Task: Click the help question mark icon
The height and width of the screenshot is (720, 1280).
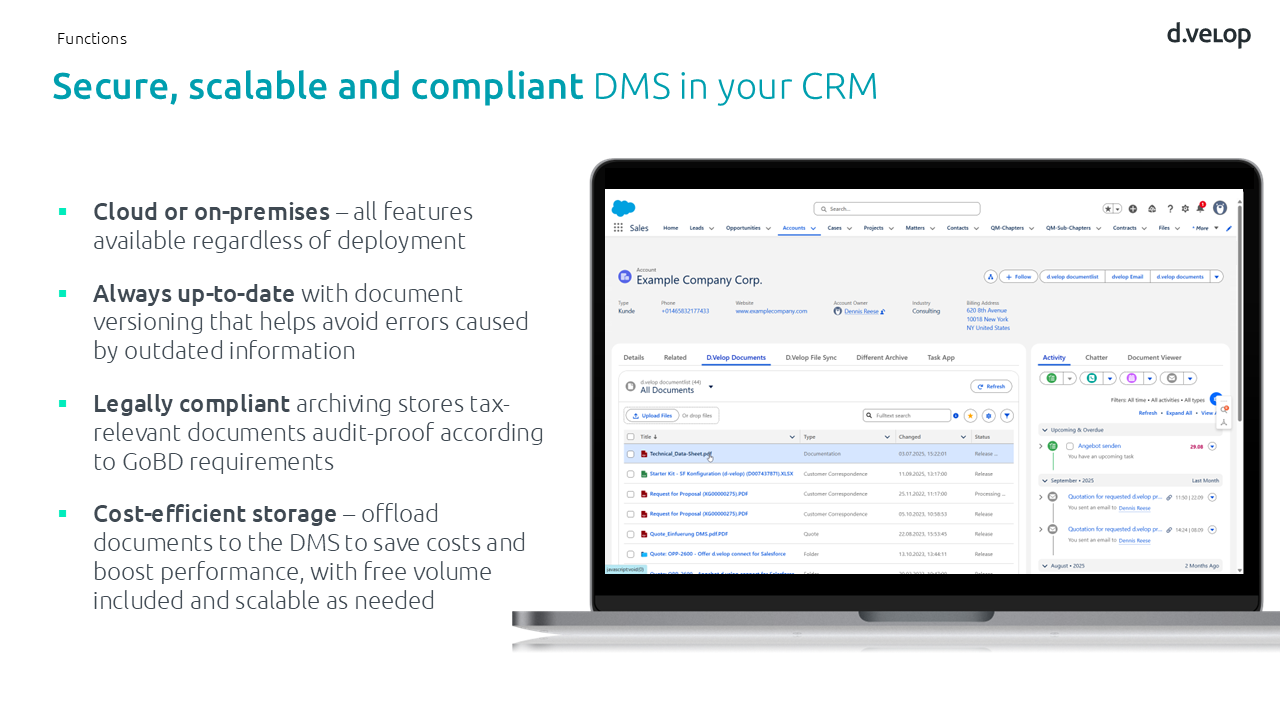Action: [1170, 209]
